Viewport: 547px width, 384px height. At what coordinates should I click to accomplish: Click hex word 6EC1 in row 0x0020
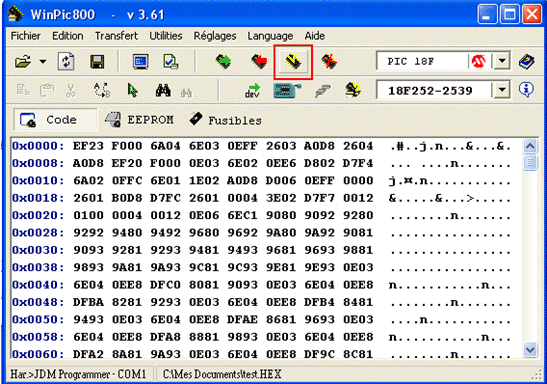[x=242, y=215]
